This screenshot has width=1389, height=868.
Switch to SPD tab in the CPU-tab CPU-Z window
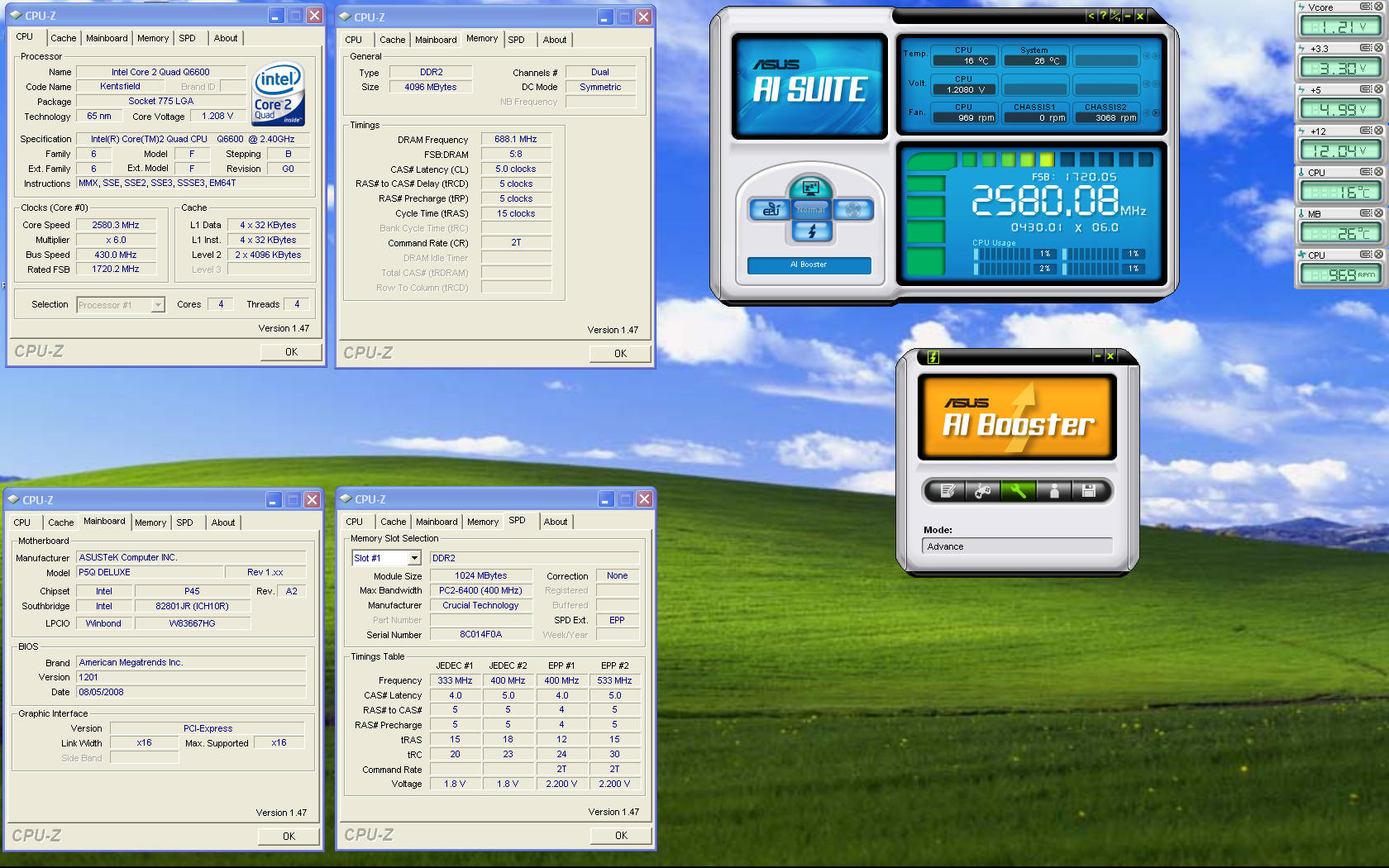(x=188, y=38)
